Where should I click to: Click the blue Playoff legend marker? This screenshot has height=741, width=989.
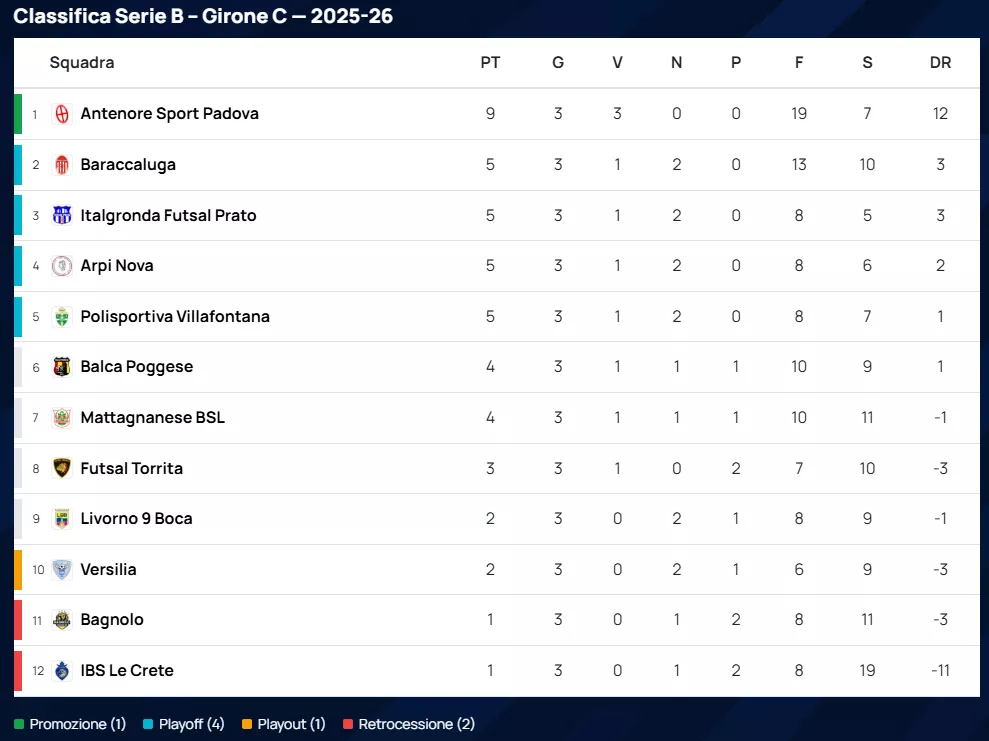(x=148, y=724)
